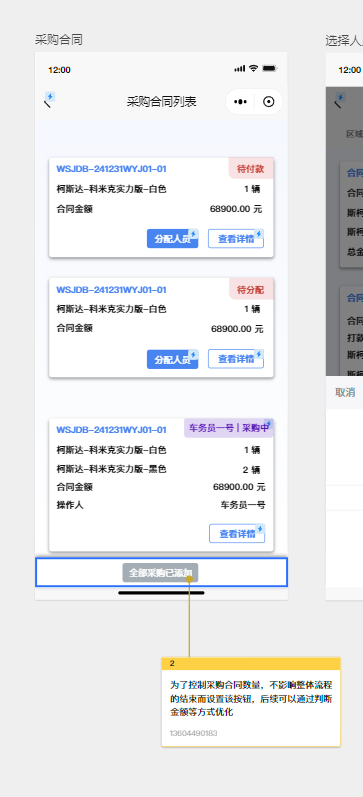Click the lightning icon on the first 查看详情 button
This screenshot has width=363, height=797.
259,234
